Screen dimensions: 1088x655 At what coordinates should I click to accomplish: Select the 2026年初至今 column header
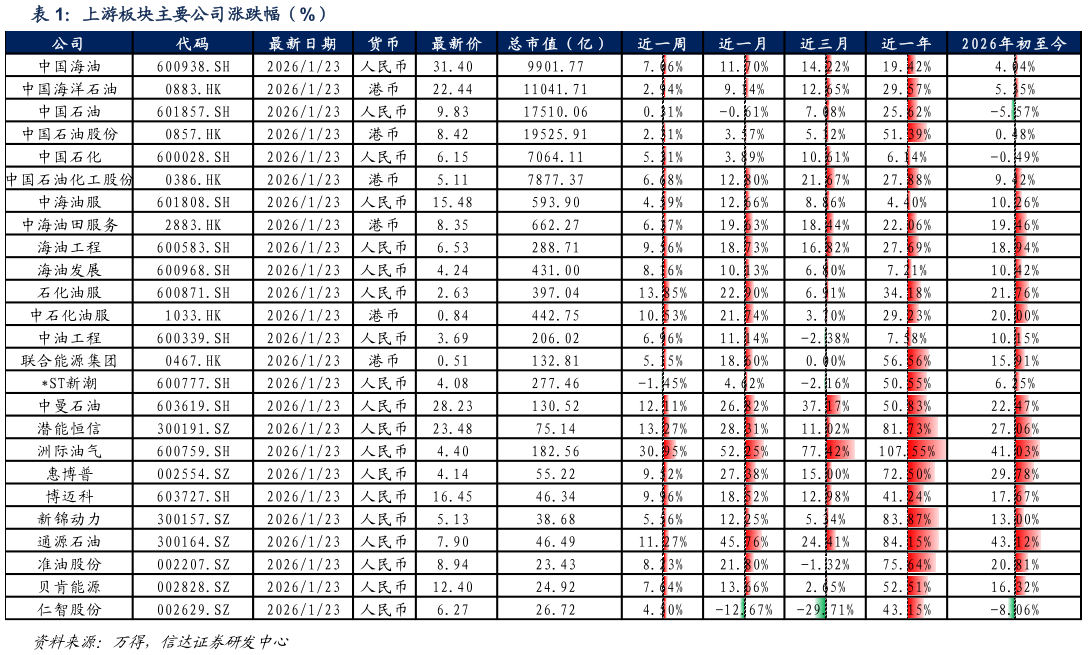tap(1014, 42)
